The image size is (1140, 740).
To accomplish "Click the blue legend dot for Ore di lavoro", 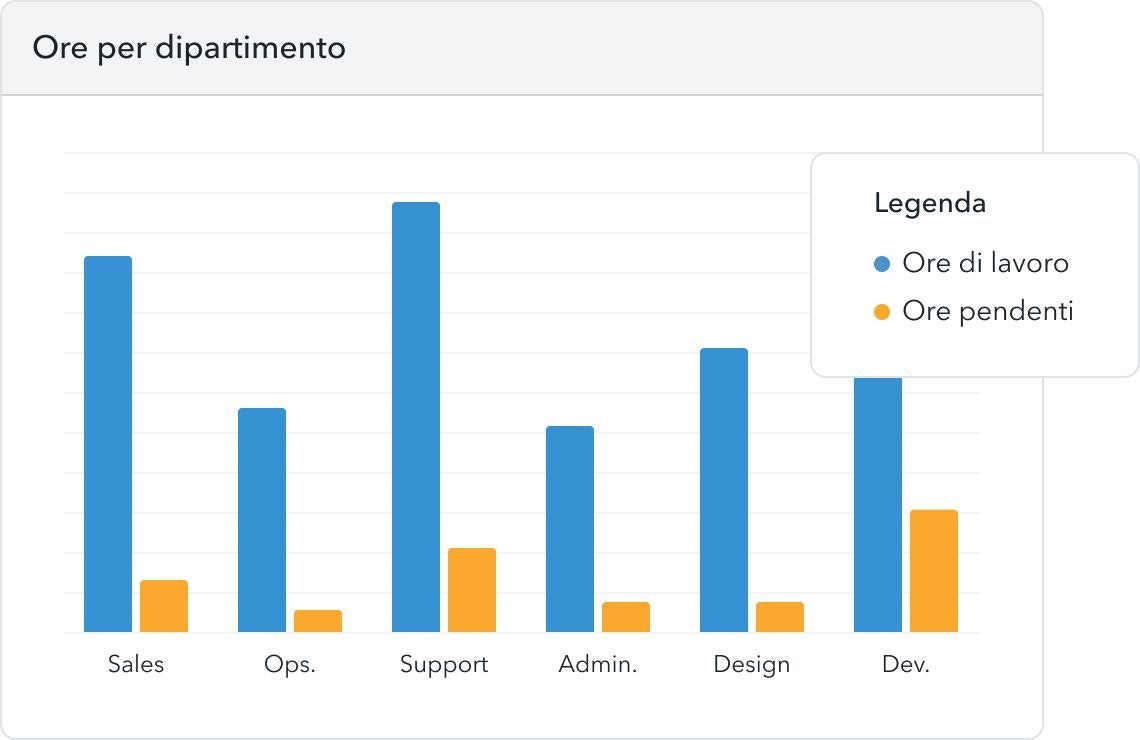I will pyautogui.click(x=882, y=264).
